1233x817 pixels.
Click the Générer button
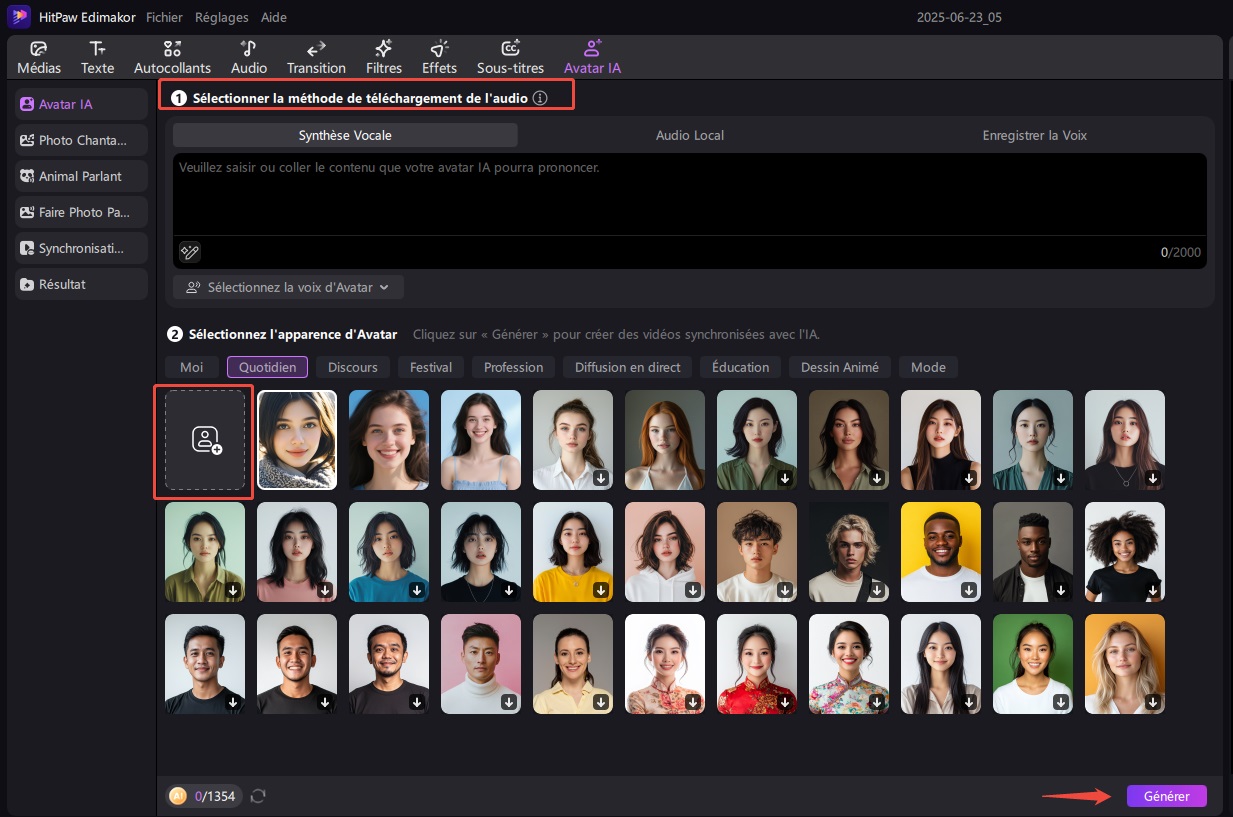1166,796
